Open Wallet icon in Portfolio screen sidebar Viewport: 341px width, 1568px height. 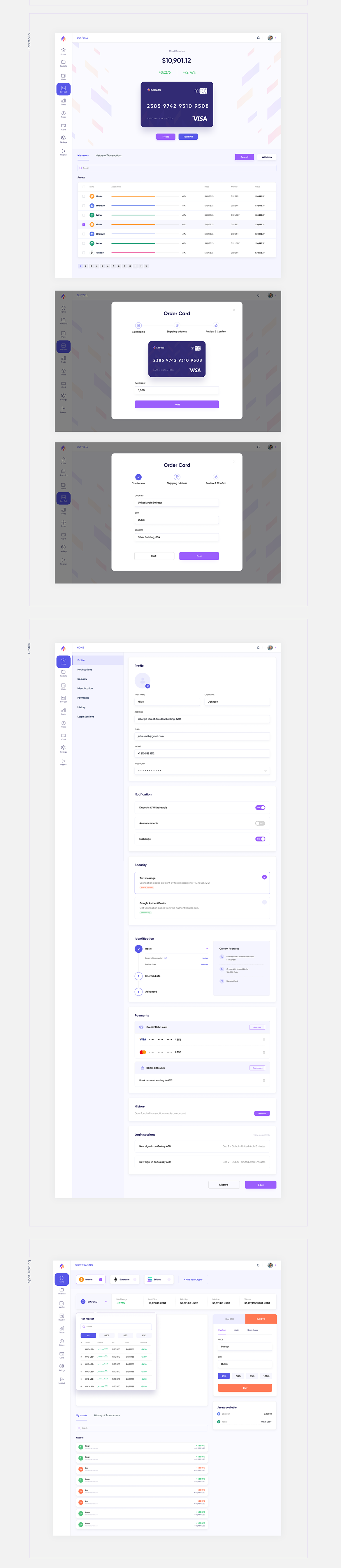click(x=63, y=76)
